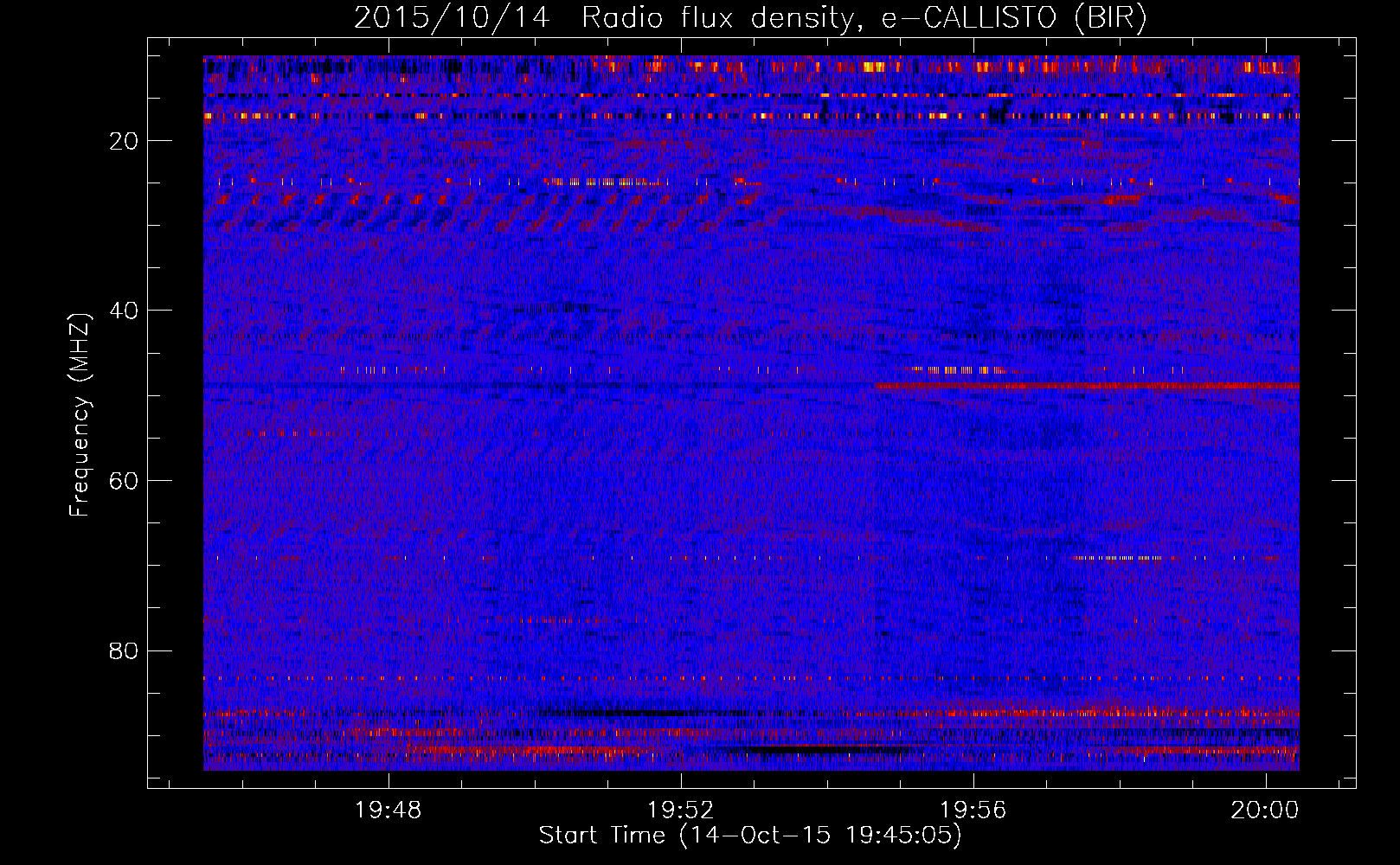Screen dimensions: 1400x865
Task: Click the 80 MHz frequency tick label
Action: point(124,650)
